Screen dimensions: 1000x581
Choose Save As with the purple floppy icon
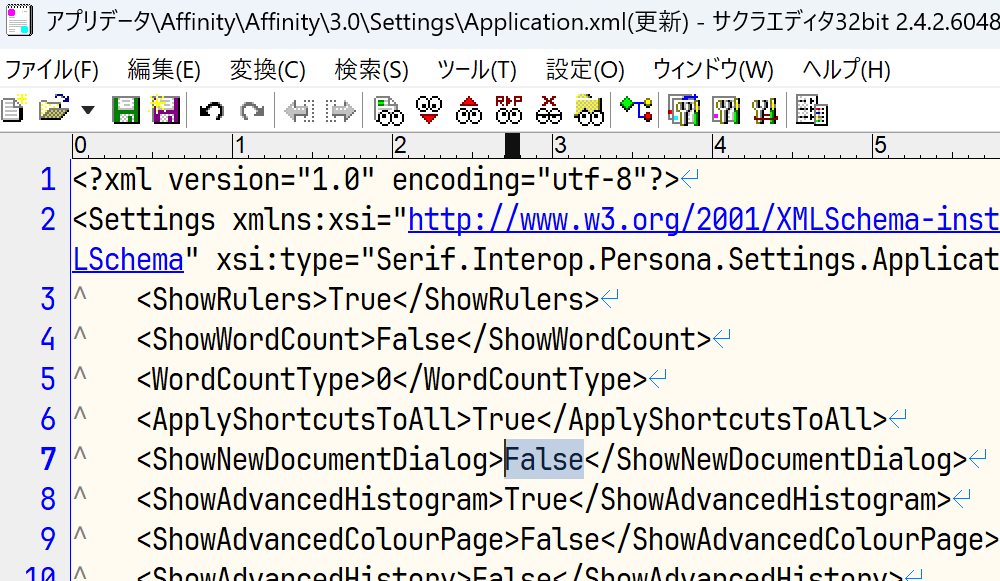(165, 110)
